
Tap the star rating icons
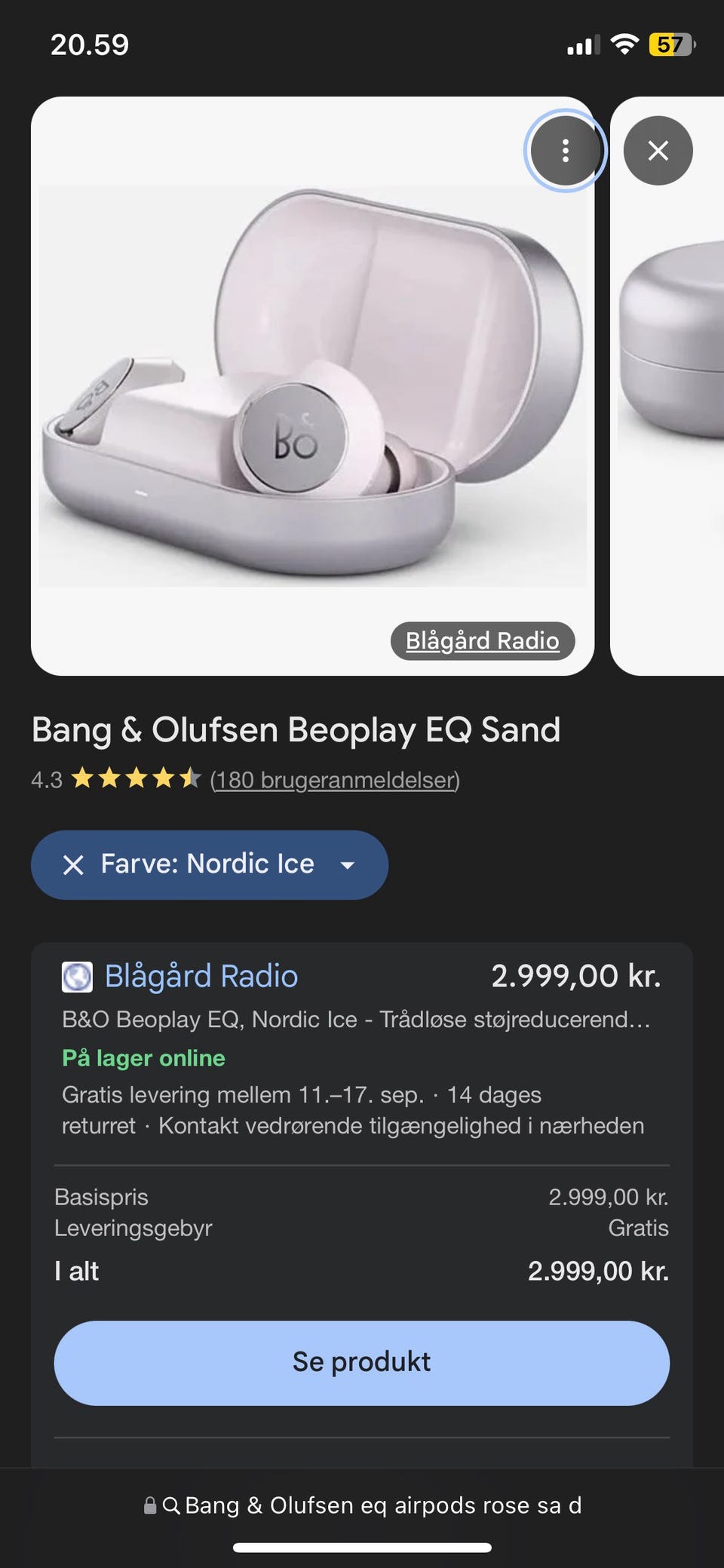(136, 778)
